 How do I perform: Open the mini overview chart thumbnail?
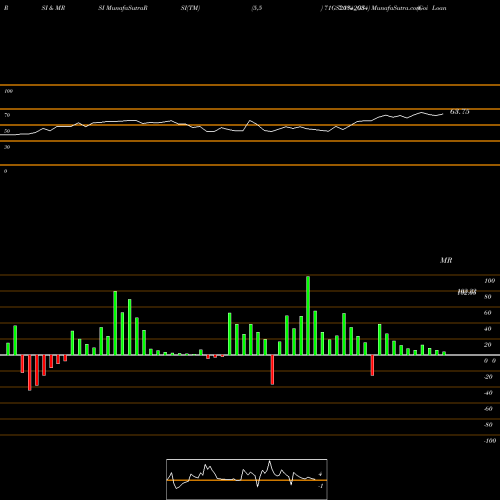247,479
